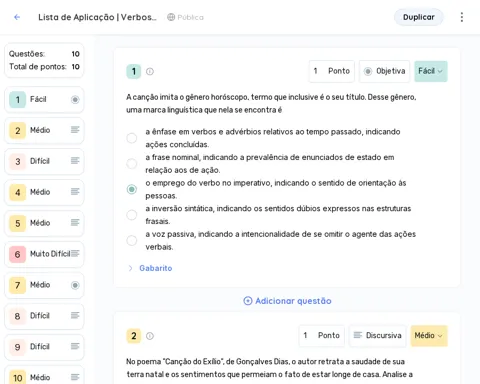Viewport: 480px width, 384px height.
Task: Click the discursive lines icon in sidebar row 8 Difícil
Action: (x=75, y=315)
